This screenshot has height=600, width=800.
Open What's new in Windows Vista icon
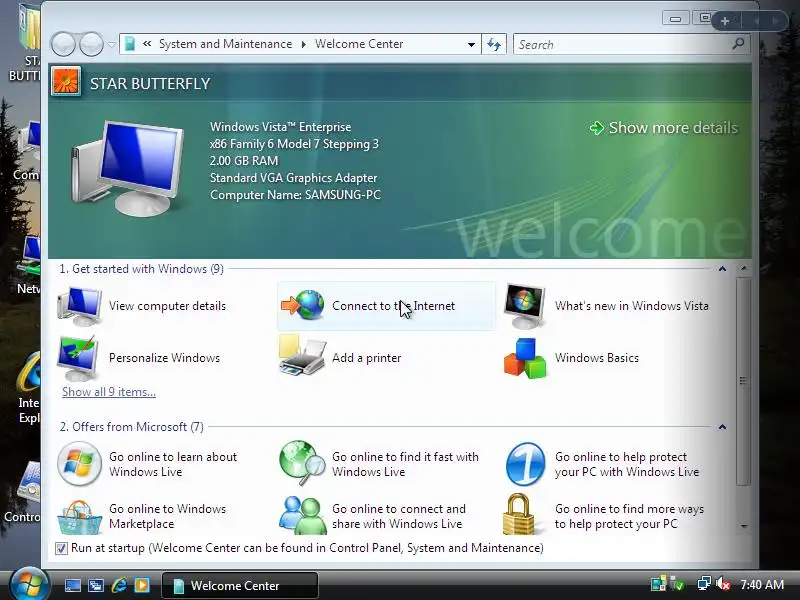pos(524,306)
